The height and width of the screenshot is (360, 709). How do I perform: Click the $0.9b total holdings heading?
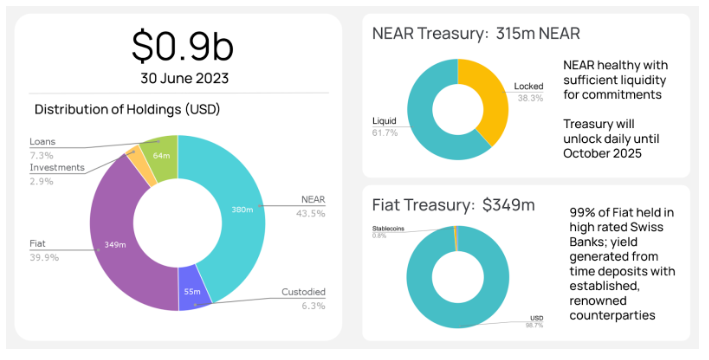[182, 46]
